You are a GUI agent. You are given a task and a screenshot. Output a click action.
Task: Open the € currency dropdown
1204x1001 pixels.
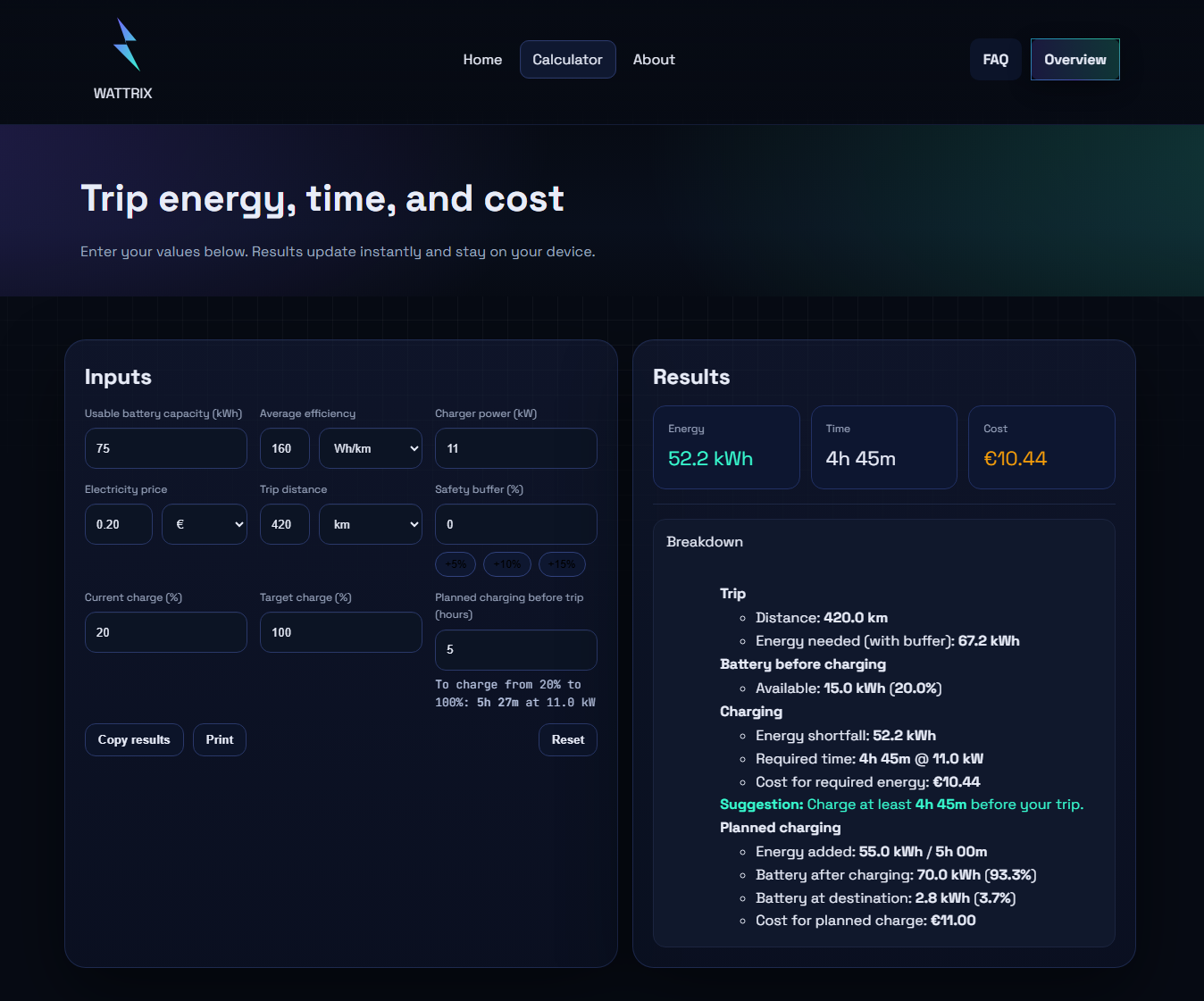coord(205,524)
